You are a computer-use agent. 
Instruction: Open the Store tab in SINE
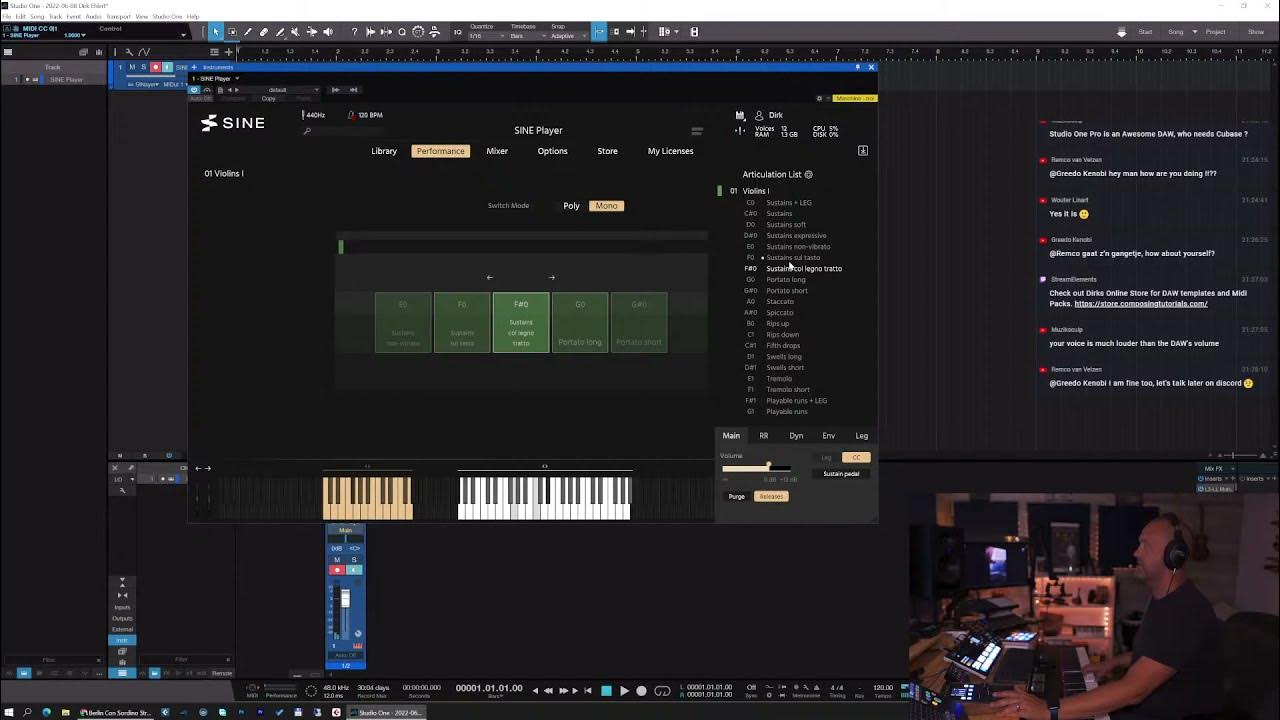coord(607,151)
